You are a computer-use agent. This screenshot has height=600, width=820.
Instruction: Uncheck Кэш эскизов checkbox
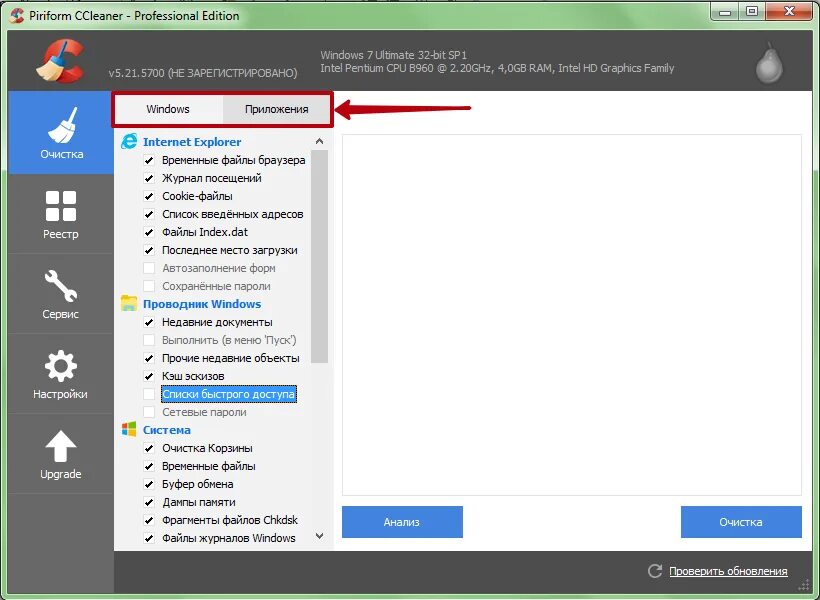point(149,376)
